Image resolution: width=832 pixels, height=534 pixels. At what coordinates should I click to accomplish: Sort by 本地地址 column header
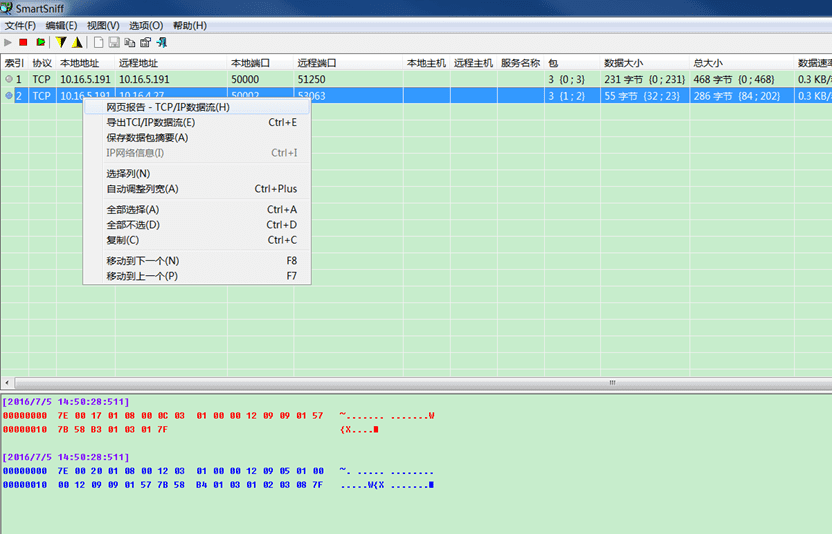(85, 63)
